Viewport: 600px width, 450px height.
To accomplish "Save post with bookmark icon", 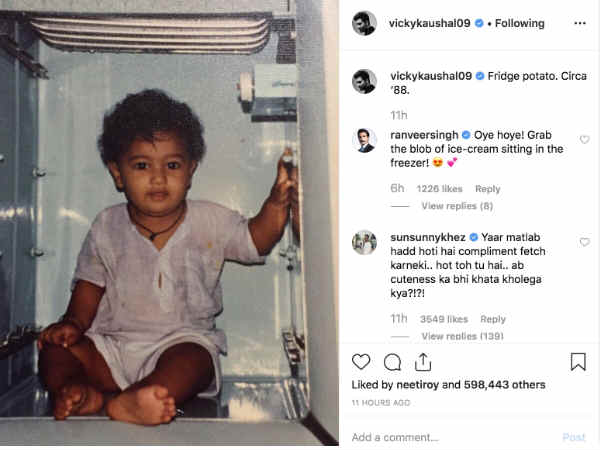I will 578,362.
